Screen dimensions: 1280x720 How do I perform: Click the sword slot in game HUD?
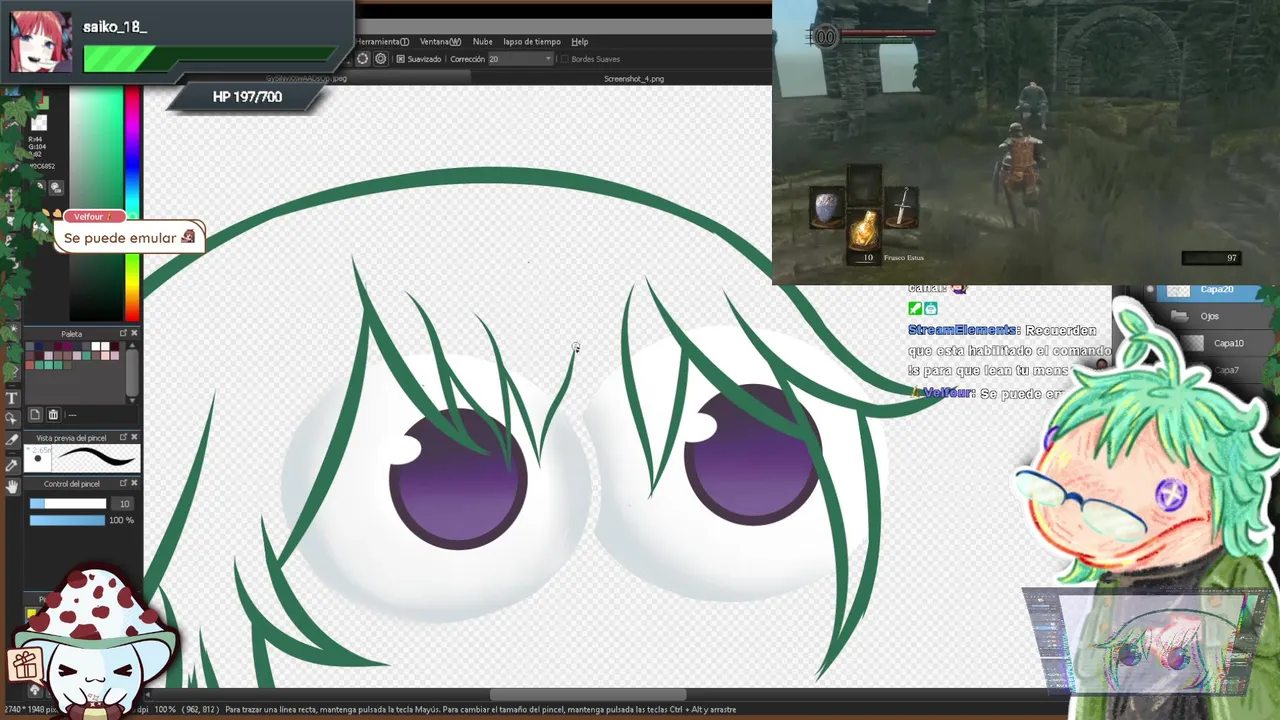[x=902, y=207]
